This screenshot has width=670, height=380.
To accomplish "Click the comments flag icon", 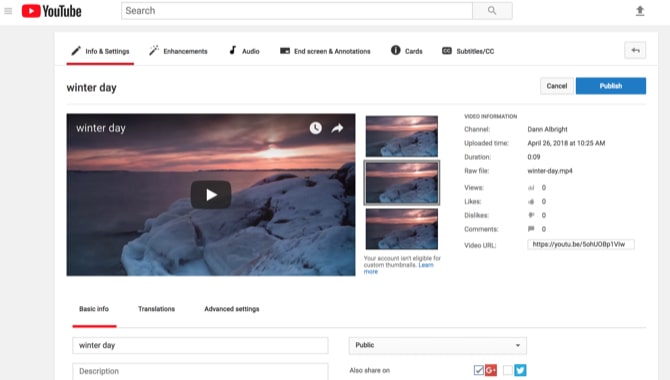I will coord(531,229).
